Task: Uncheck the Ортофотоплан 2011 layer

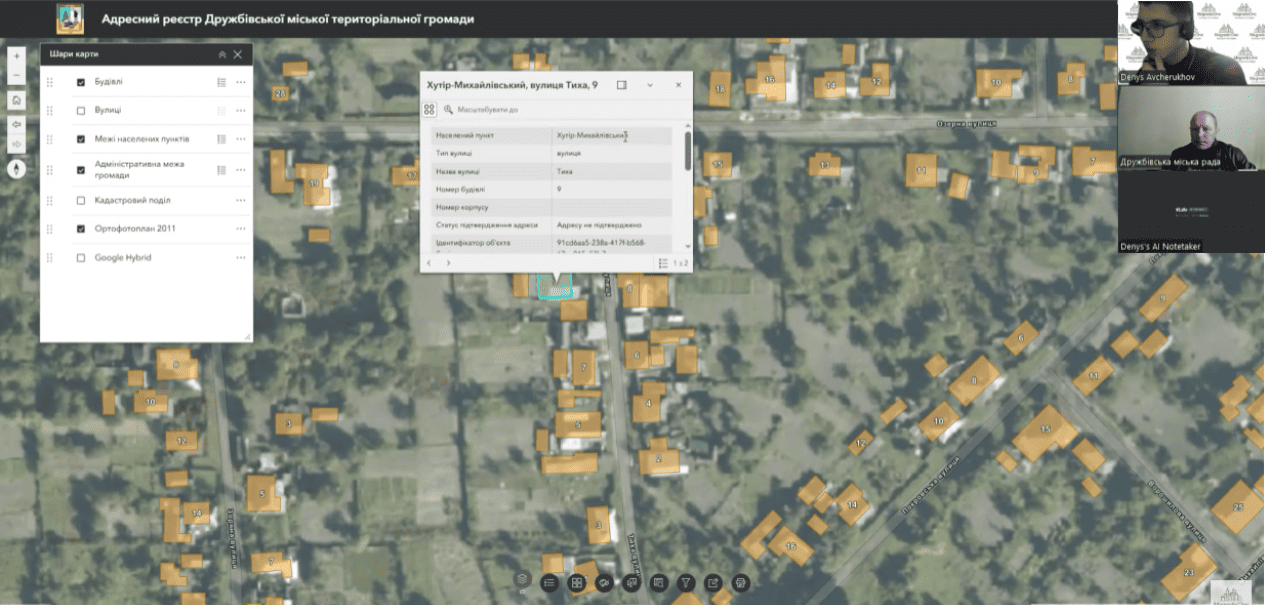Action: click(81, 229)
